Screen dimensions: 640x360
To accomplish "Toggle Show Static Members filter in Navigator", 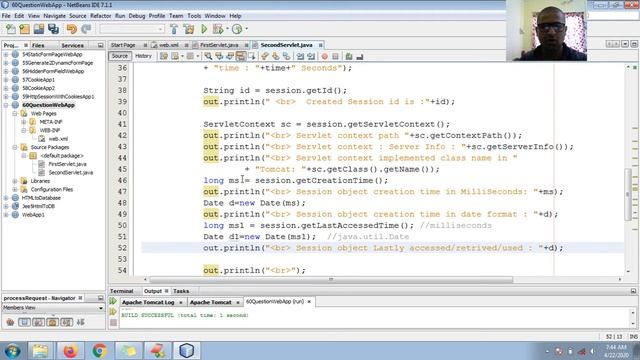I will coord(39,322).
